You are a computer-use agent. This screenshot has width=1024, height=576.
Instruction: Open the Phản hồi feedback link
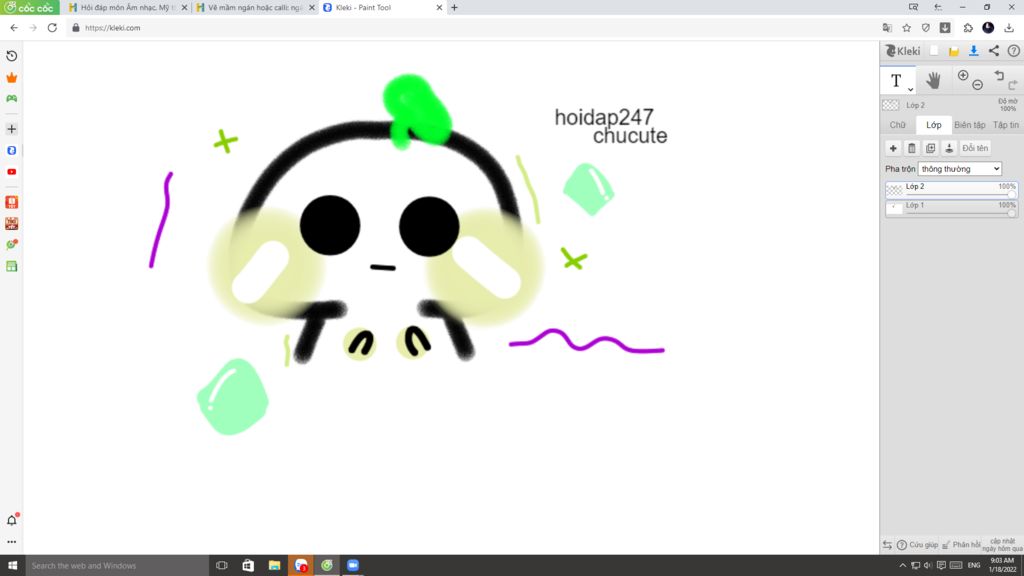[961, 545]
